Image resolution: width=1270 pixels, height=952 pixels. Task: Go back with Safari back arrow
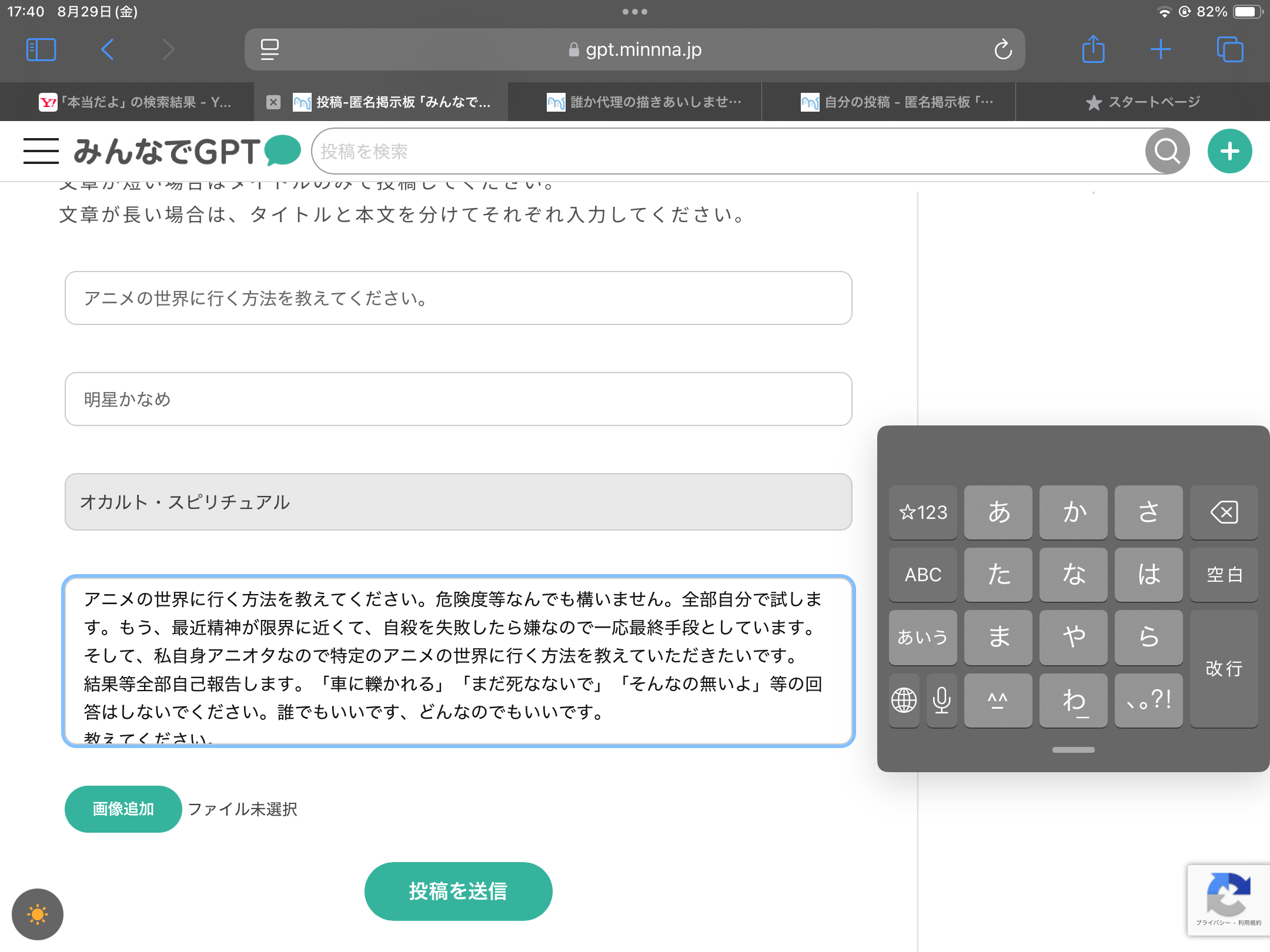[x=107, y=49]
